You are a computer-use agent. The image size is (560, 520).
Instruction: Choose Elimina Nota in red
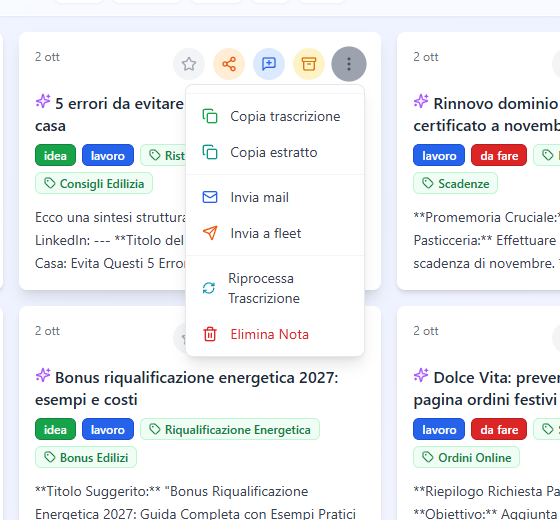click(x=275, y=334)
